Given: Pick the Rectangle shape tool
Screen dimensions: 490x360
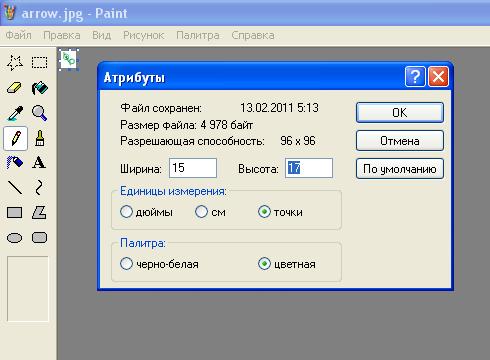Looking at the screenshot, I should (15, 212).
